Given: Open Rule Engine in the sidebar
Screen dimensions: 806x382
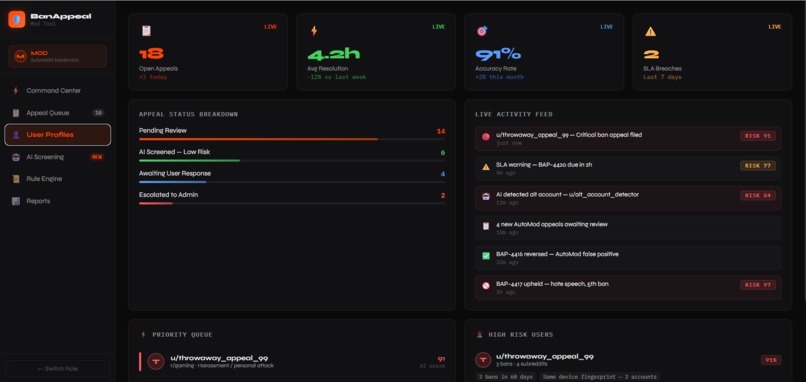Looking at the screenshot, I should [58, 179].
